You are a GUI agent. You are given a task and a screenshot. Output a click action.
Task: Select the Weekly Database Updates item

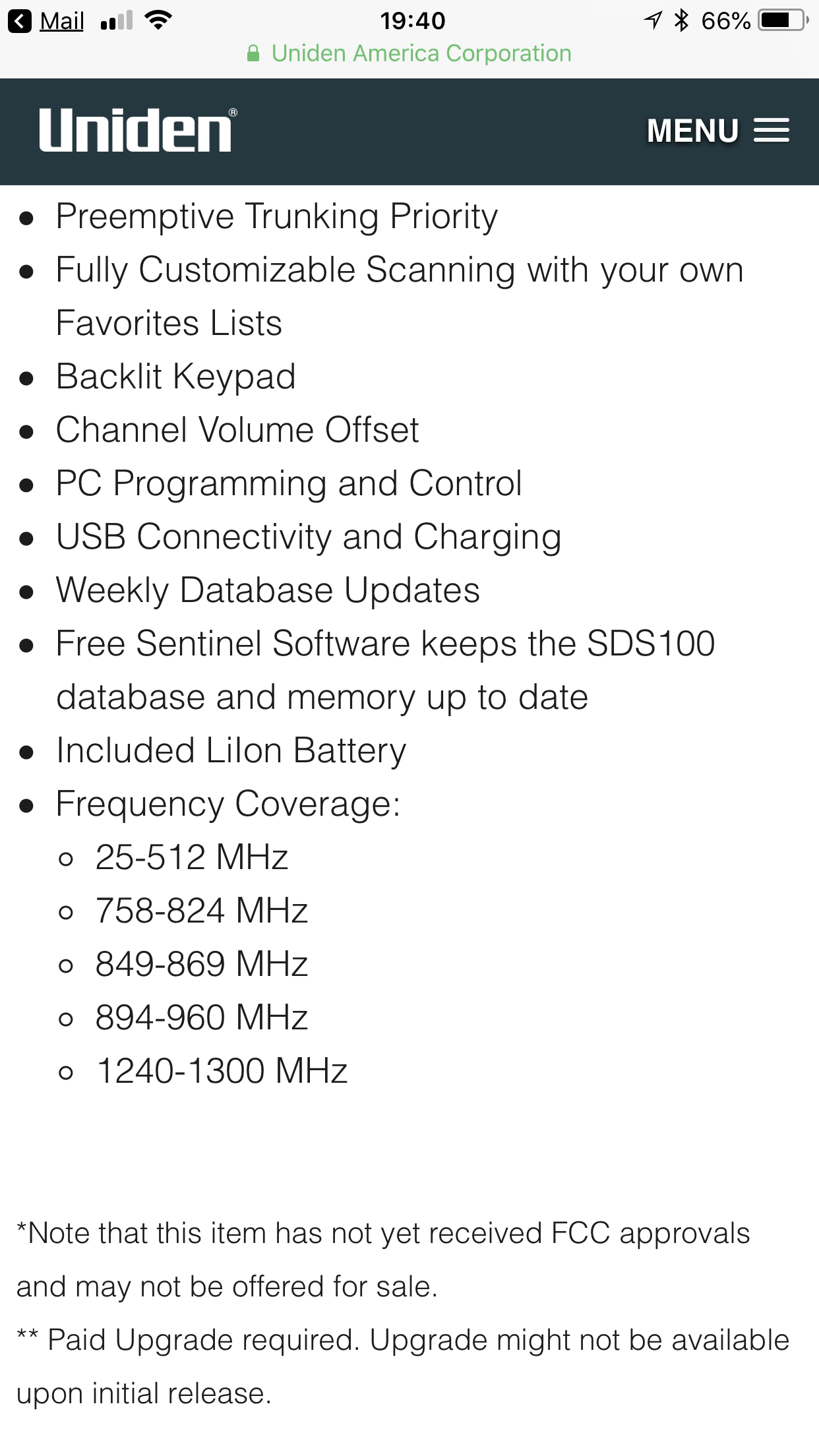click(268, 590)
